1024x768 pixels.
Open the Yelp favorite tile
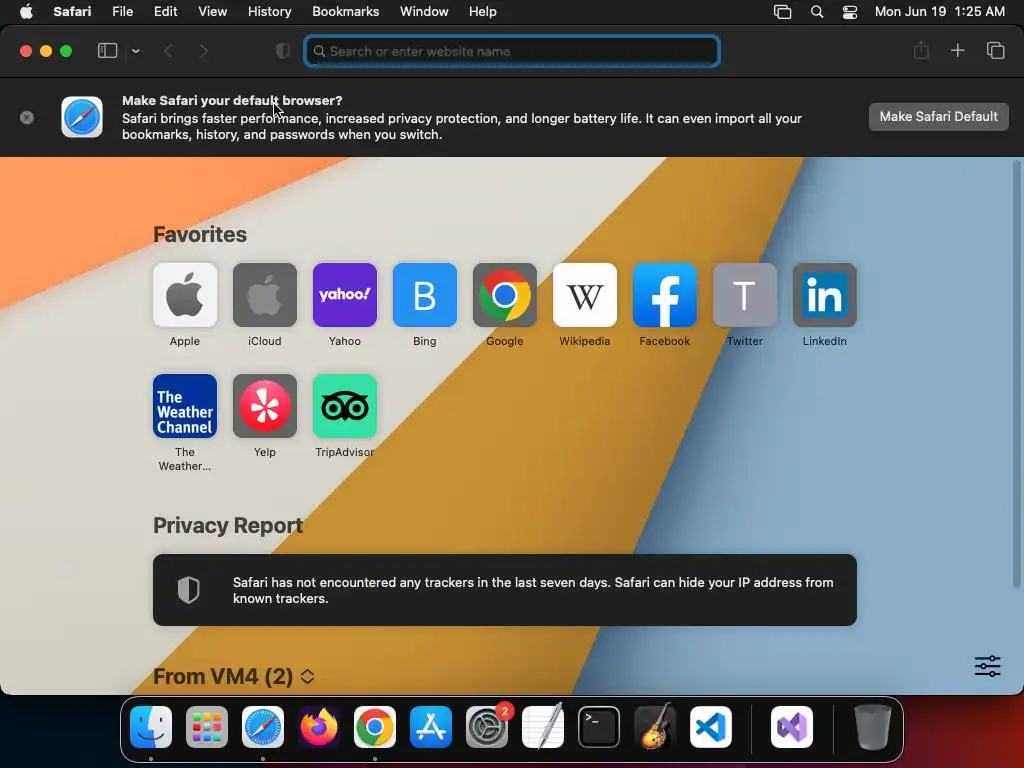264,406
